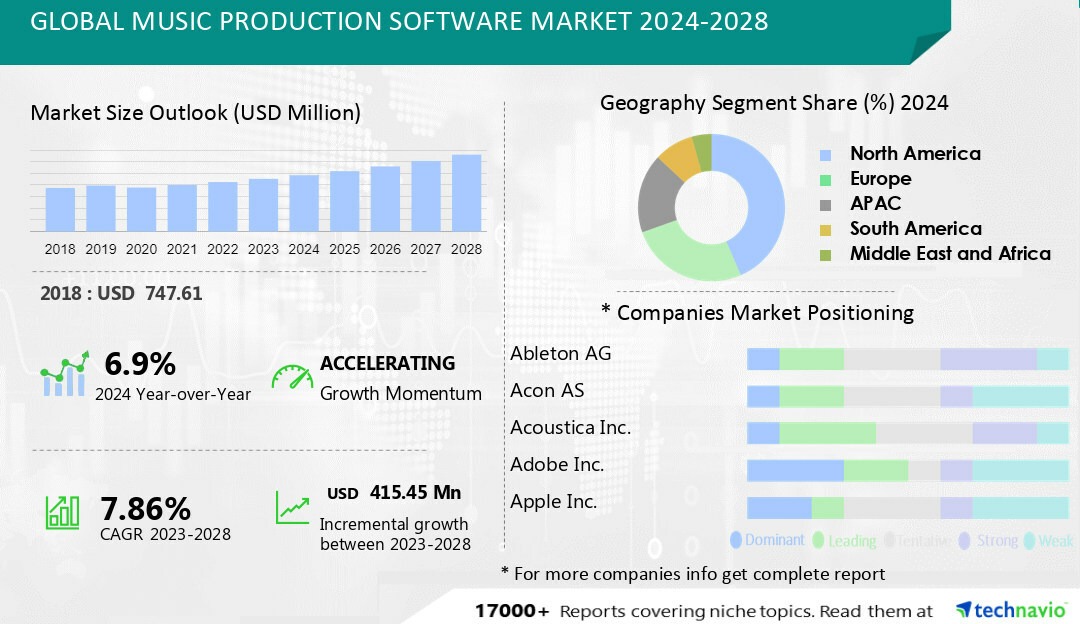The width and height of the screenshot is (1080, 624).
Task: Click the Europe legend color square
Action: 825,180
